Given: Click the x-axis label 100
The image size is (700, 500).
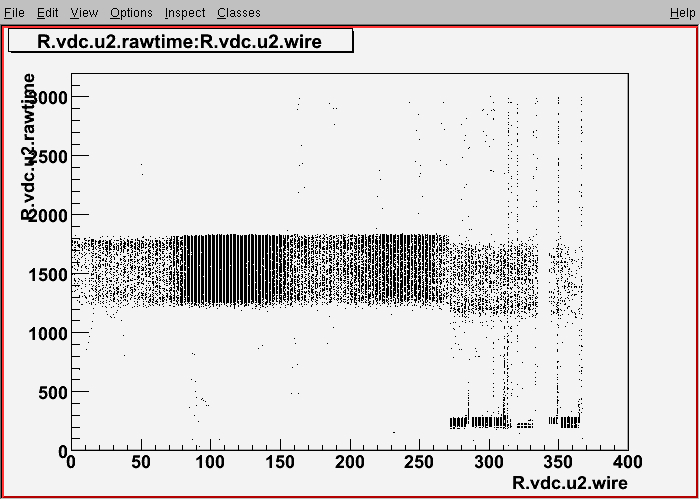Looking at the screenshot, I should (x=210, y=462).
